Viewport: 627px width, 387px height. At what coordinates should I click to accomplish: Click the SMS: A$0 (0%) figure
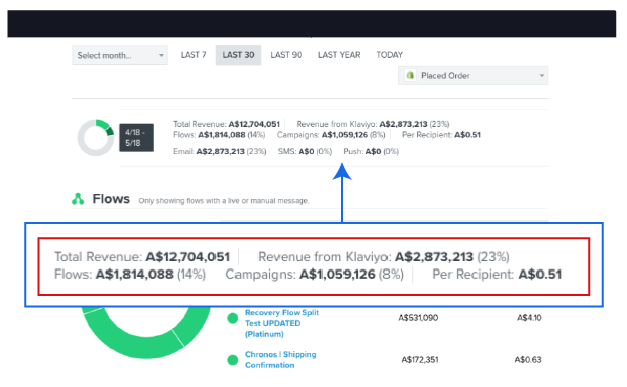coord(305,151)
